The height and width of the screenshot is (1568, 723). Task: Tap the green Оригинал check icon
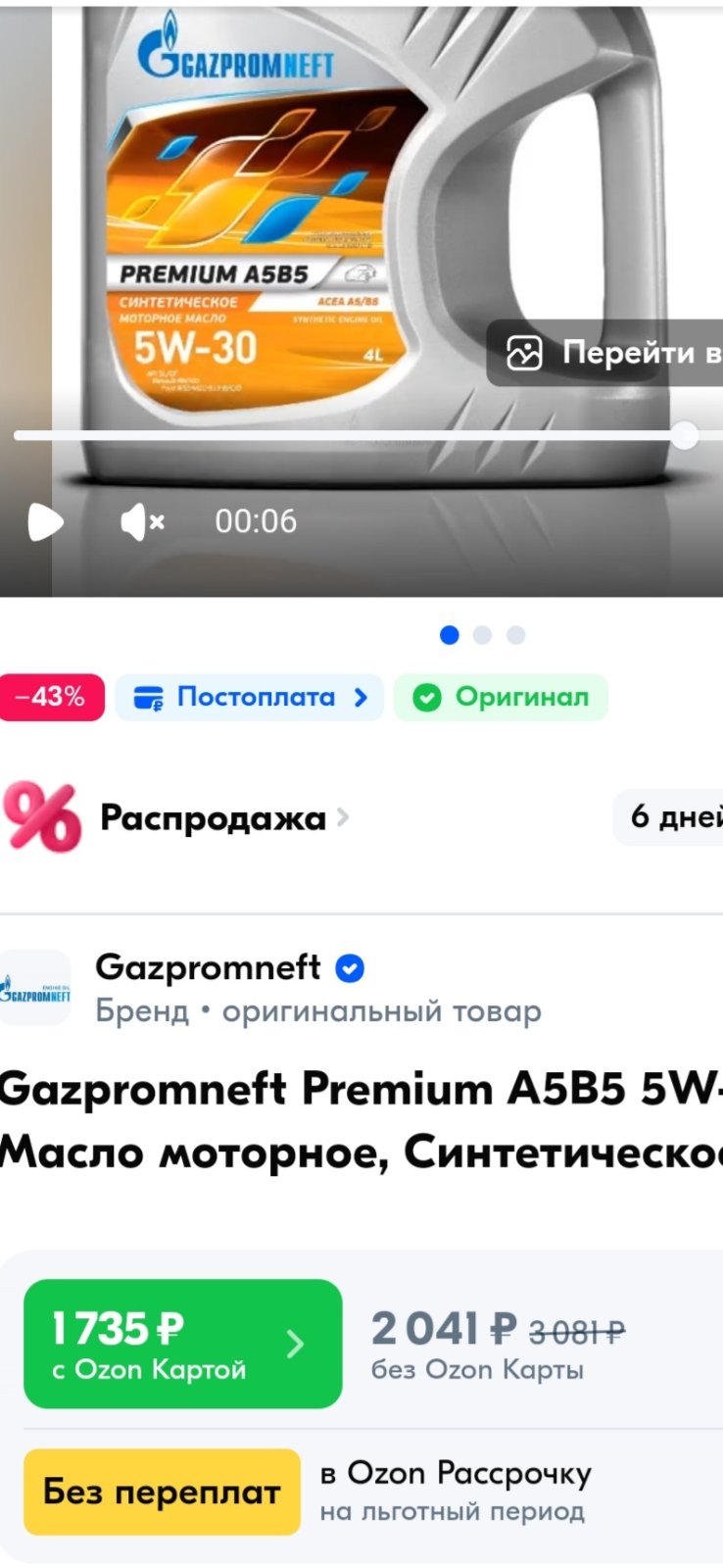[x=427, y=697]
